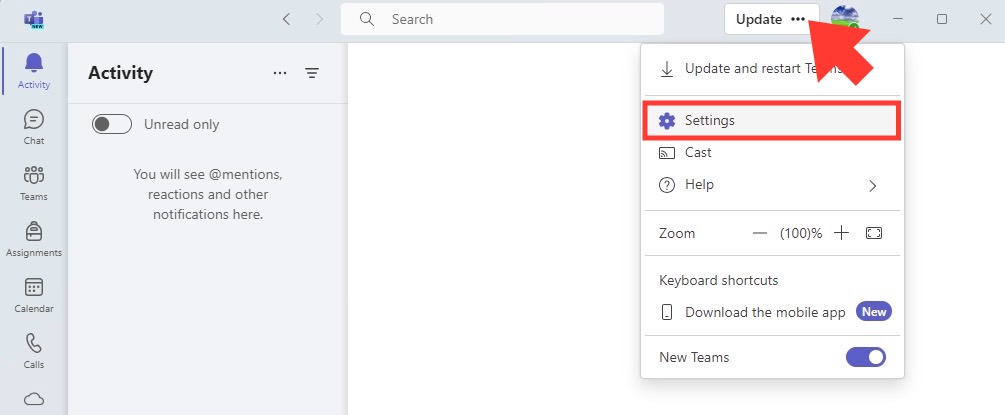Screen dimensions: 1005x415
Task: Click the search magnifier icon
Action: 367,19
